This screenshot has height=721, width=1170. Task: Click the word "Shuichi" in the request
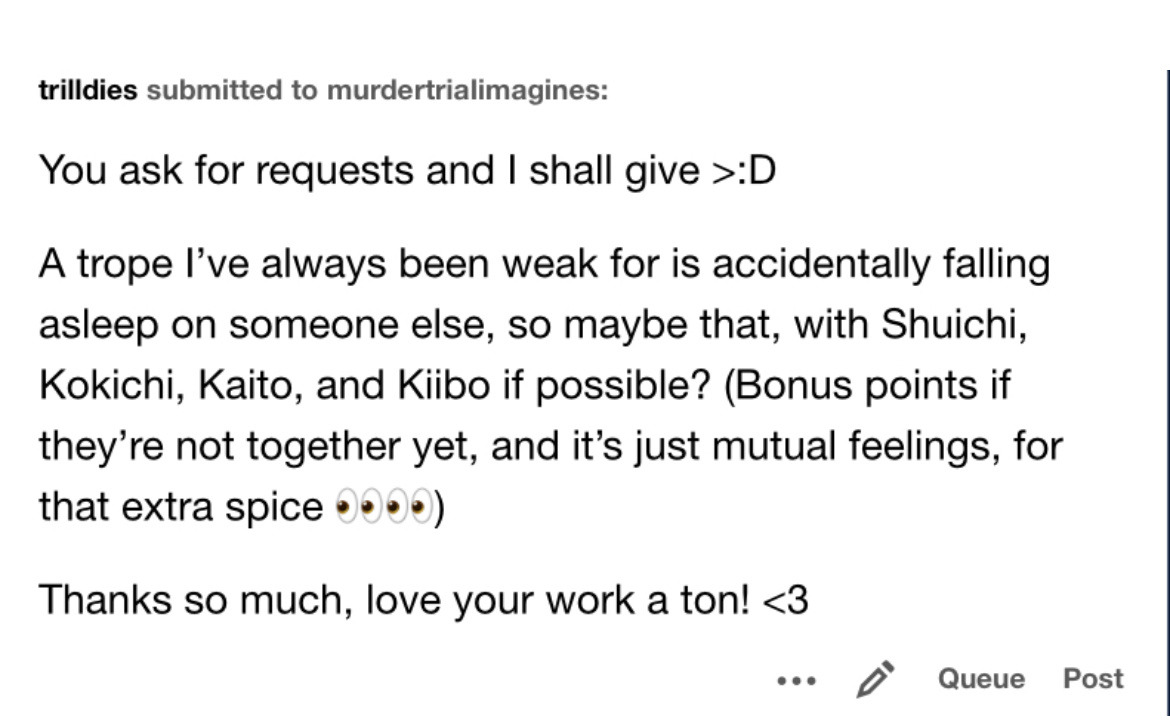[952, 325]
